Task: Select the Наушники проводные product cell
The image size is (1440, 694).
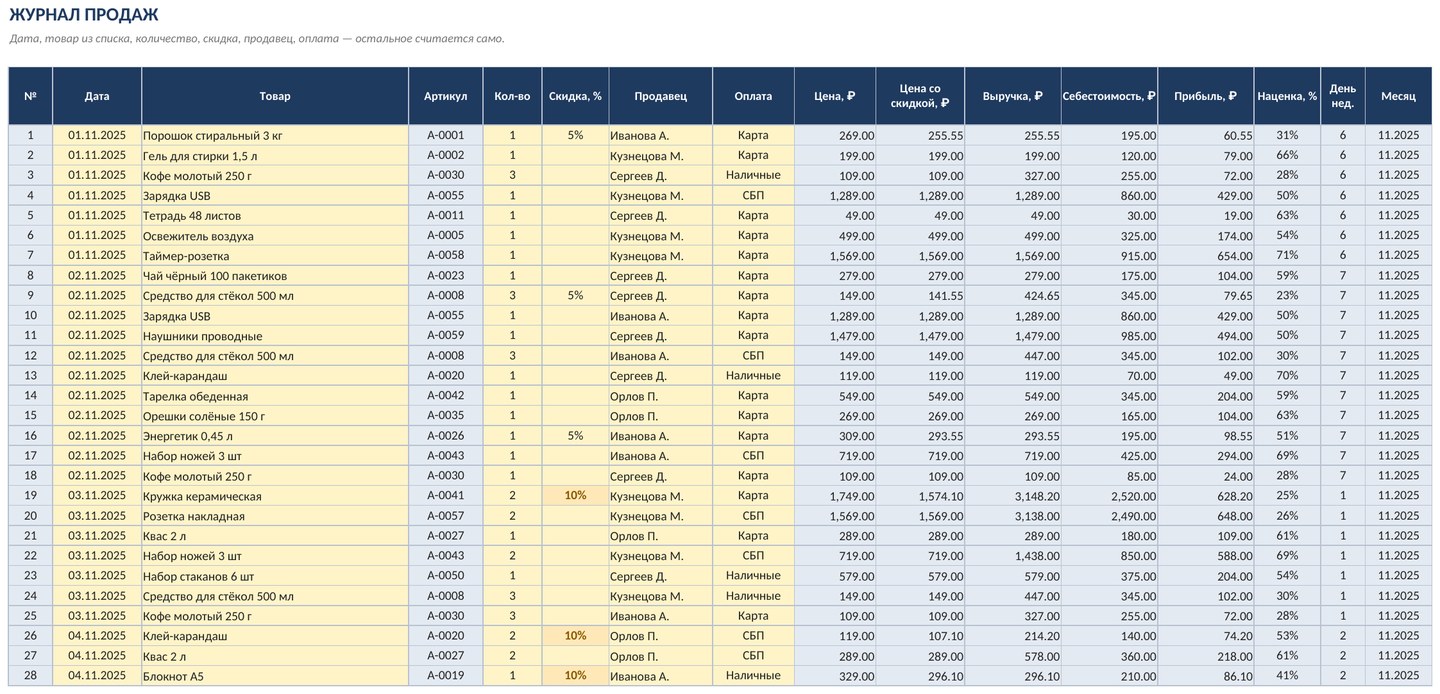Action: point(275,336)
